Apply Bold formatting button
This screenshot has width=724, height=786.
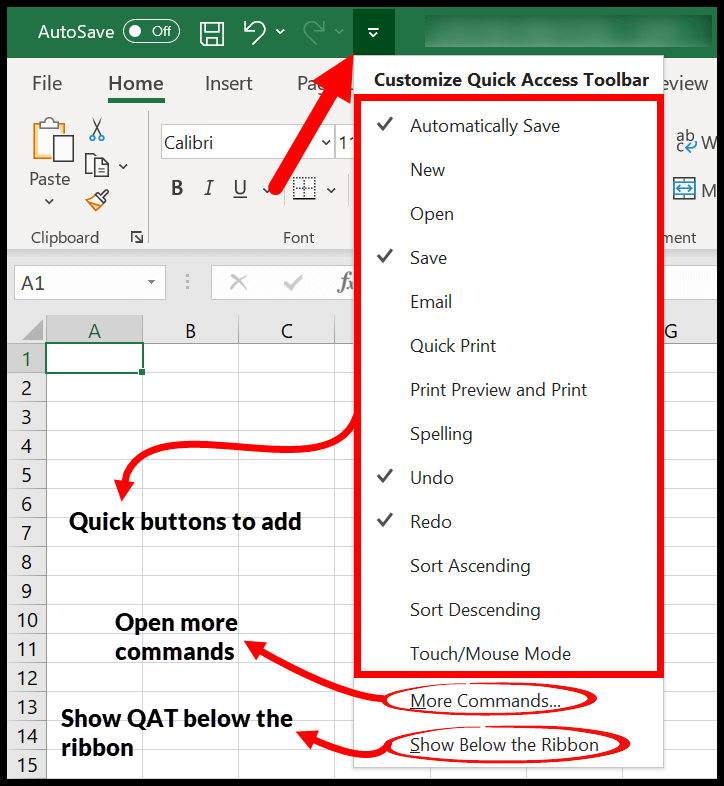[177, 188]
